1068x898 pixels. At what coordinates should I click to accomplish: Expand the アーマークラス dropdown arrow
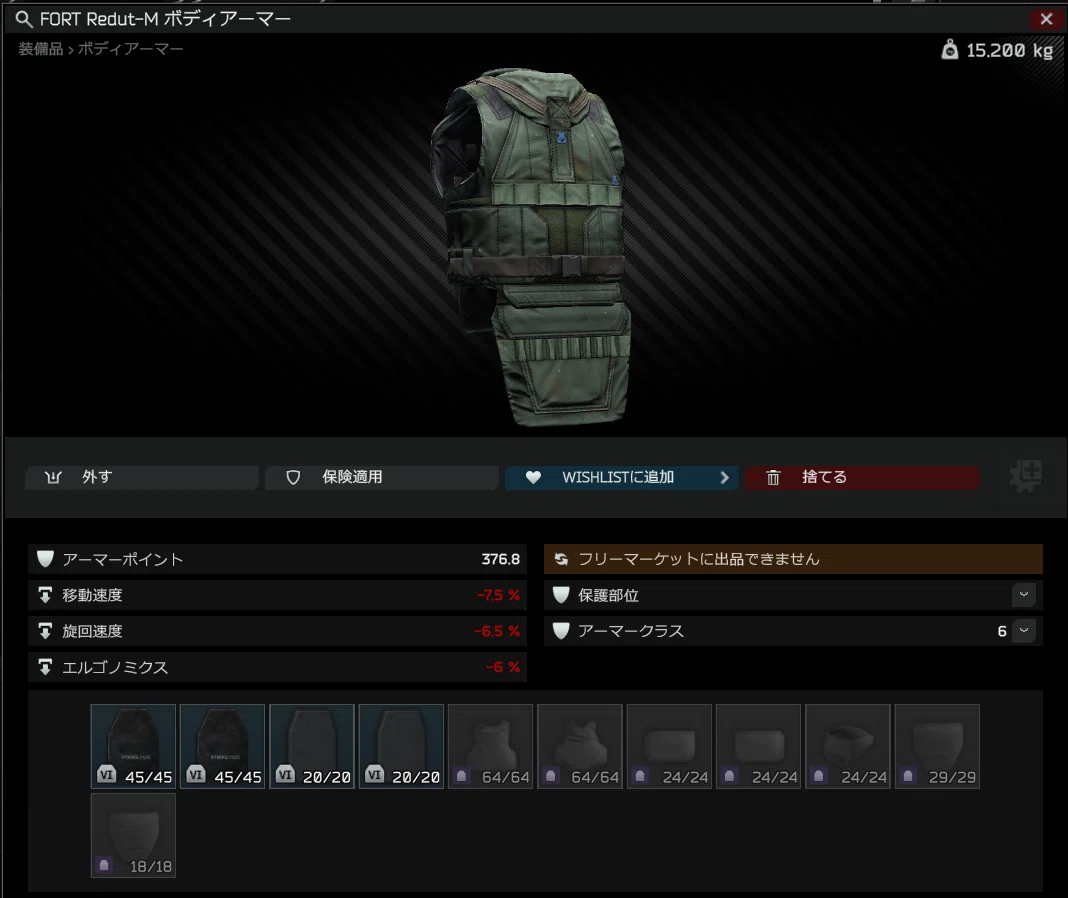coord(1024,631)
